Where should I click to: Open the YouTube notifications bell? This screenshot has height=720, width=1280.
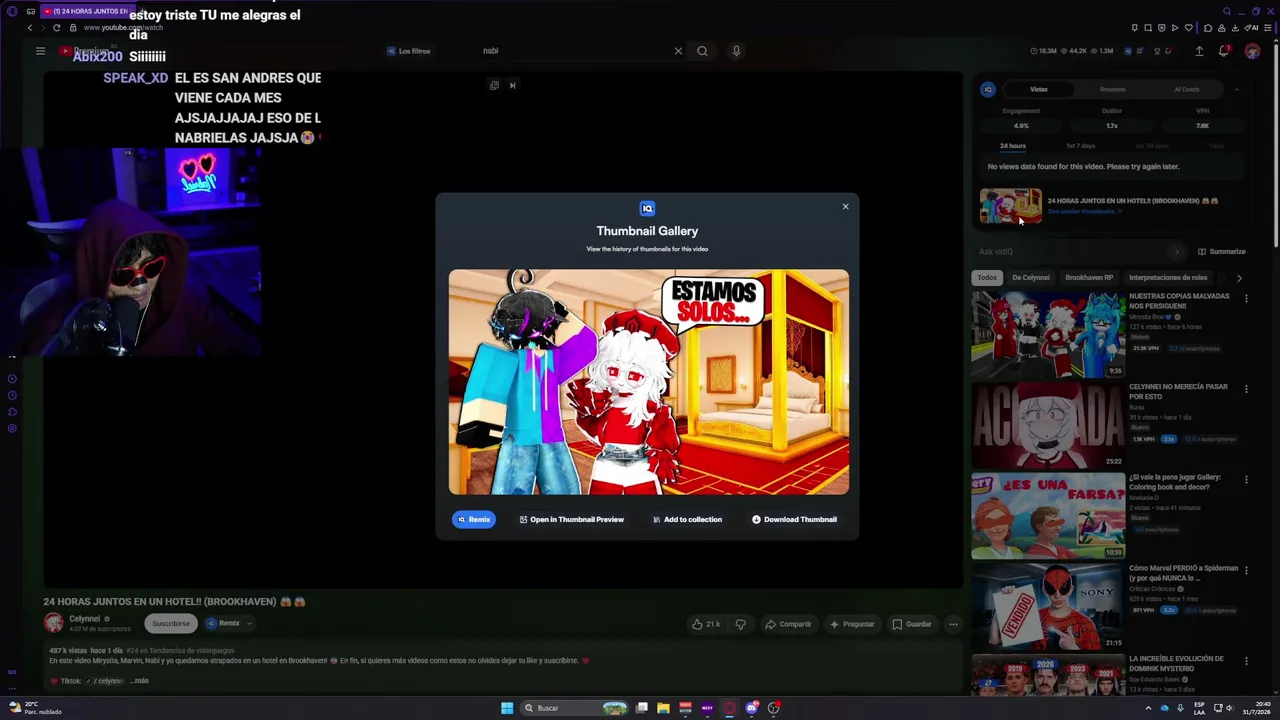coord(1223,51)
